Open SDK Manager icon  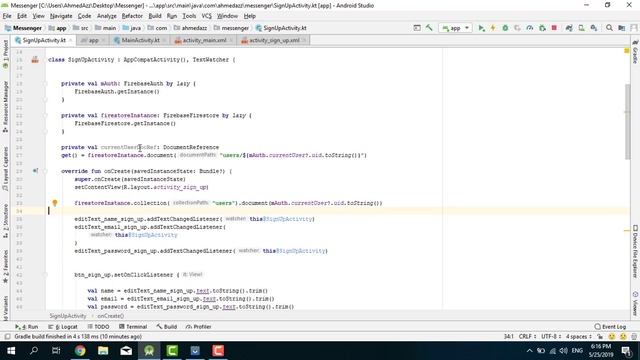[594, 28]
